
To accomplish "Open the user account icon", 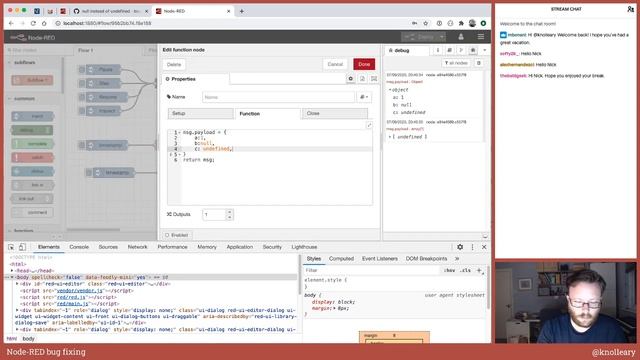I will [x=461, y=37].
